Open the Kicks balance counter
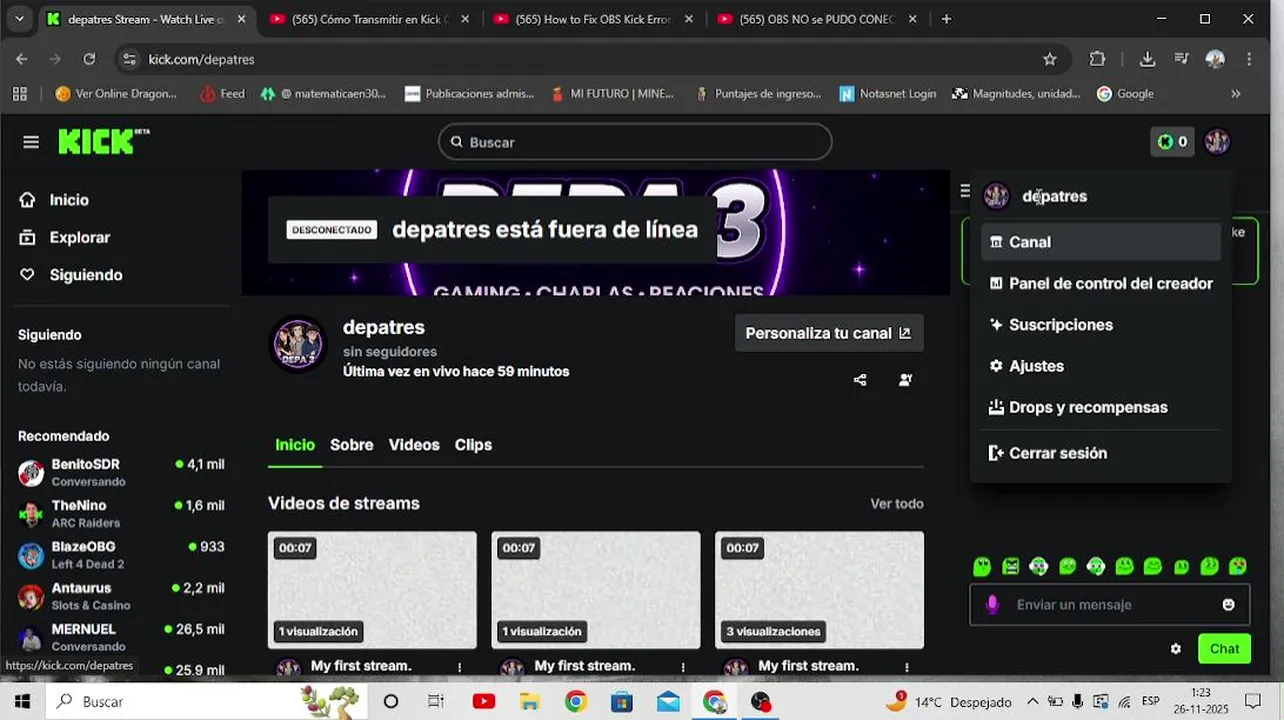 click(1172, 142)
